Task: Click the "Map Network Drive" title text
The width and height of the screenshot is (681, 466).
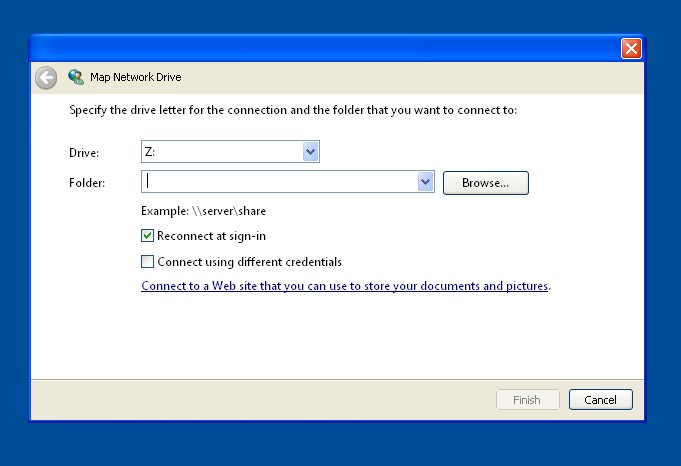Action: click(136, 77)
